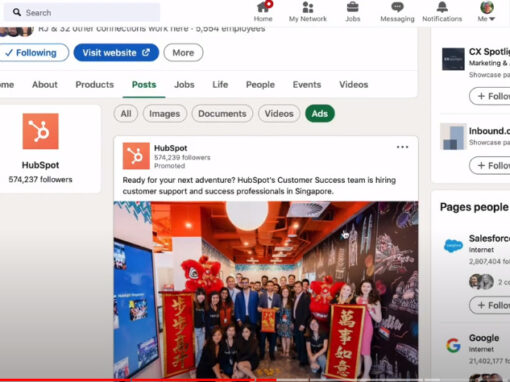Seek the red video progress bar

(x=138, y=380)
